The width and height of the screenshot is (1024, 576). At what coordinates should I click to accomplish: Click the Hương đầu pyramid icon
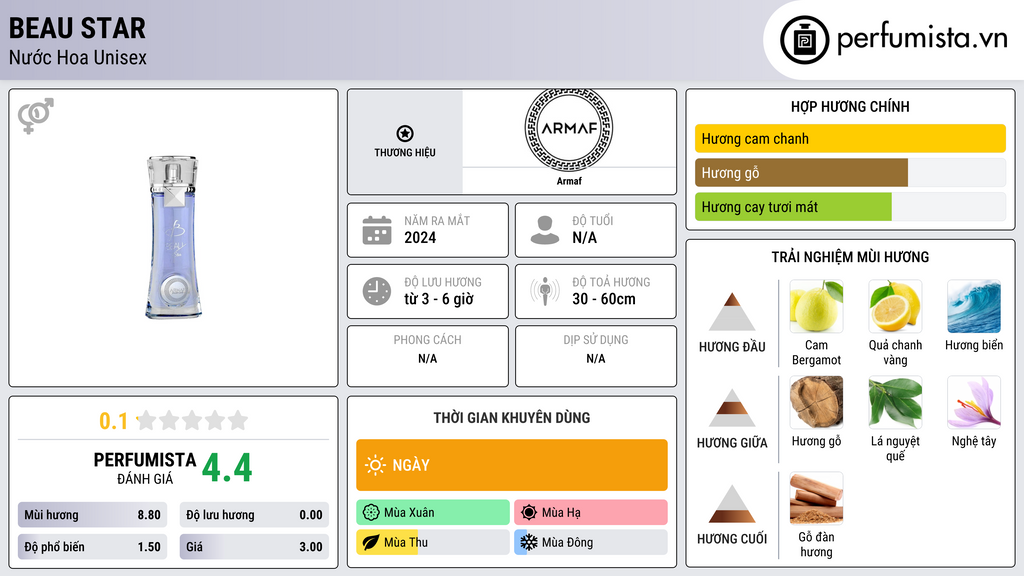[x=732, y=312]
